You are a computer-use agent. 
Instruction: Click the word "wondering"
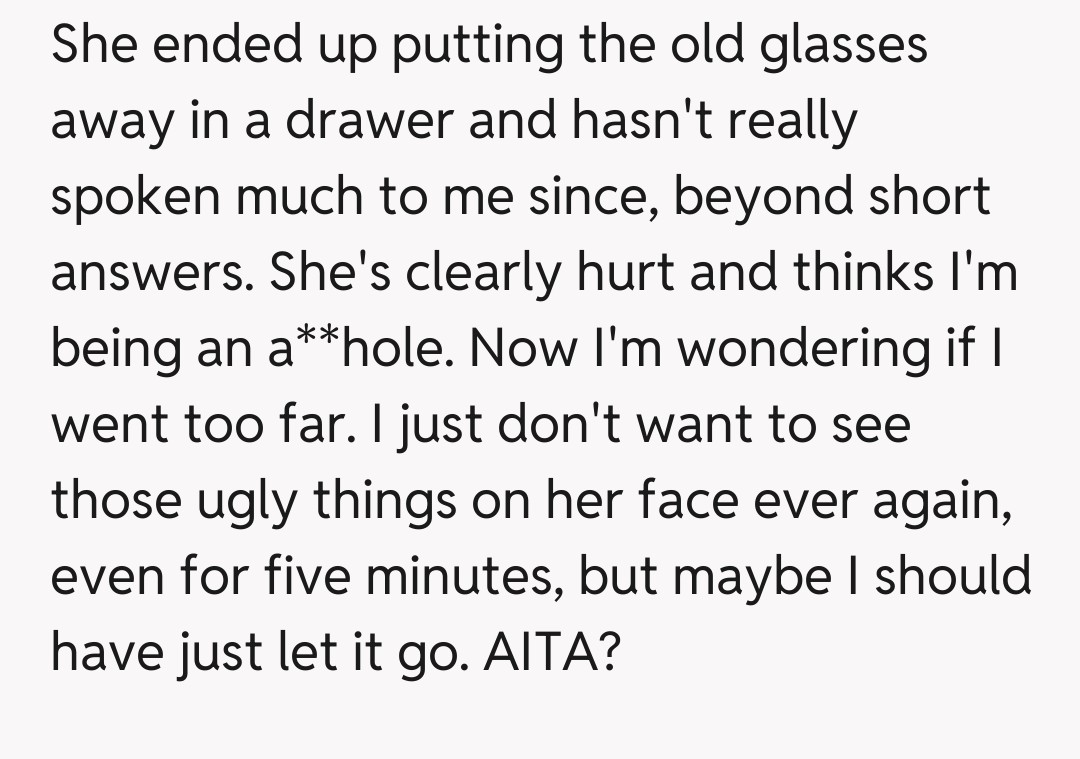(768, 350)
